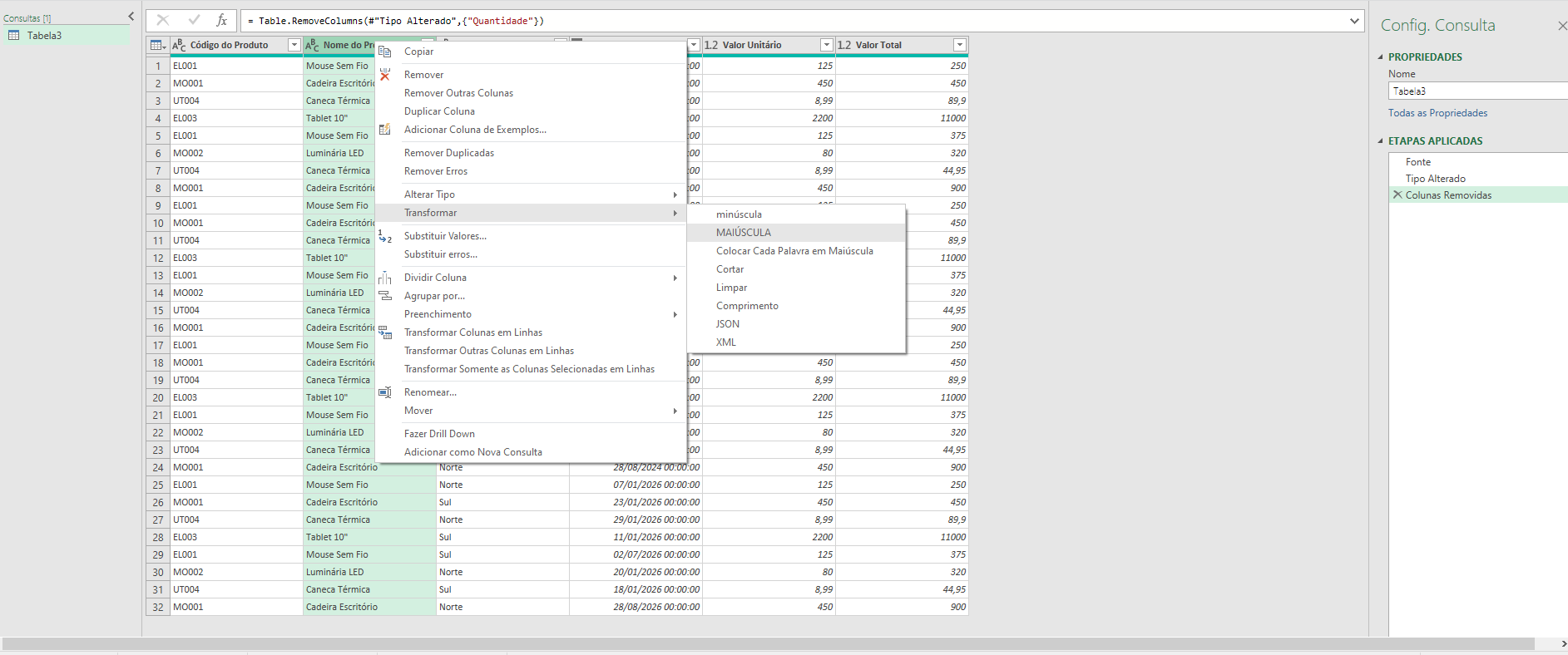Viewport: 1568px width, 655px height.
Task: Select Comprimento in Transformar submenu
Action: click(796, 306)
